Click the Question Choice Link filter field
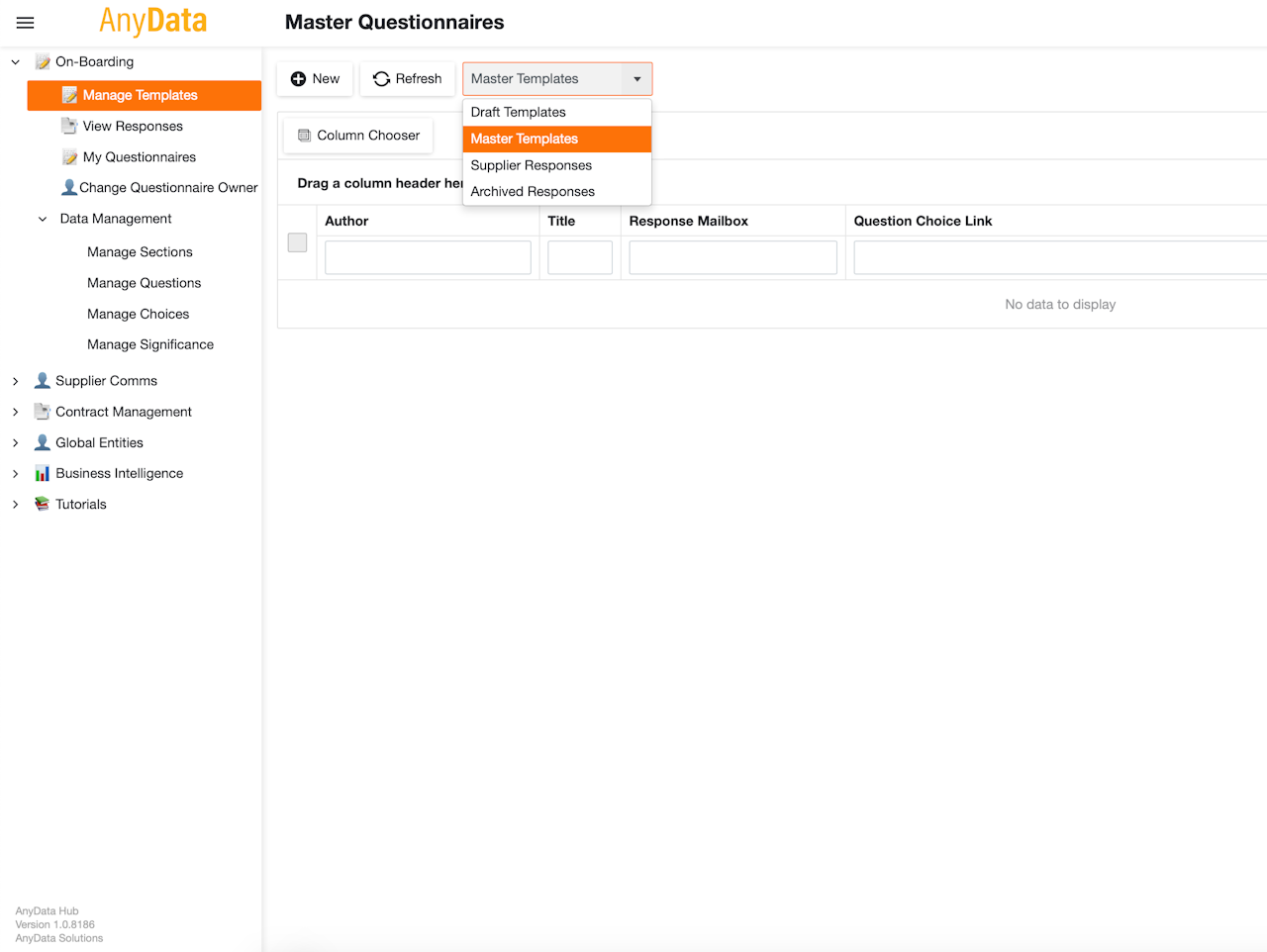 (x=1060, y=258)
